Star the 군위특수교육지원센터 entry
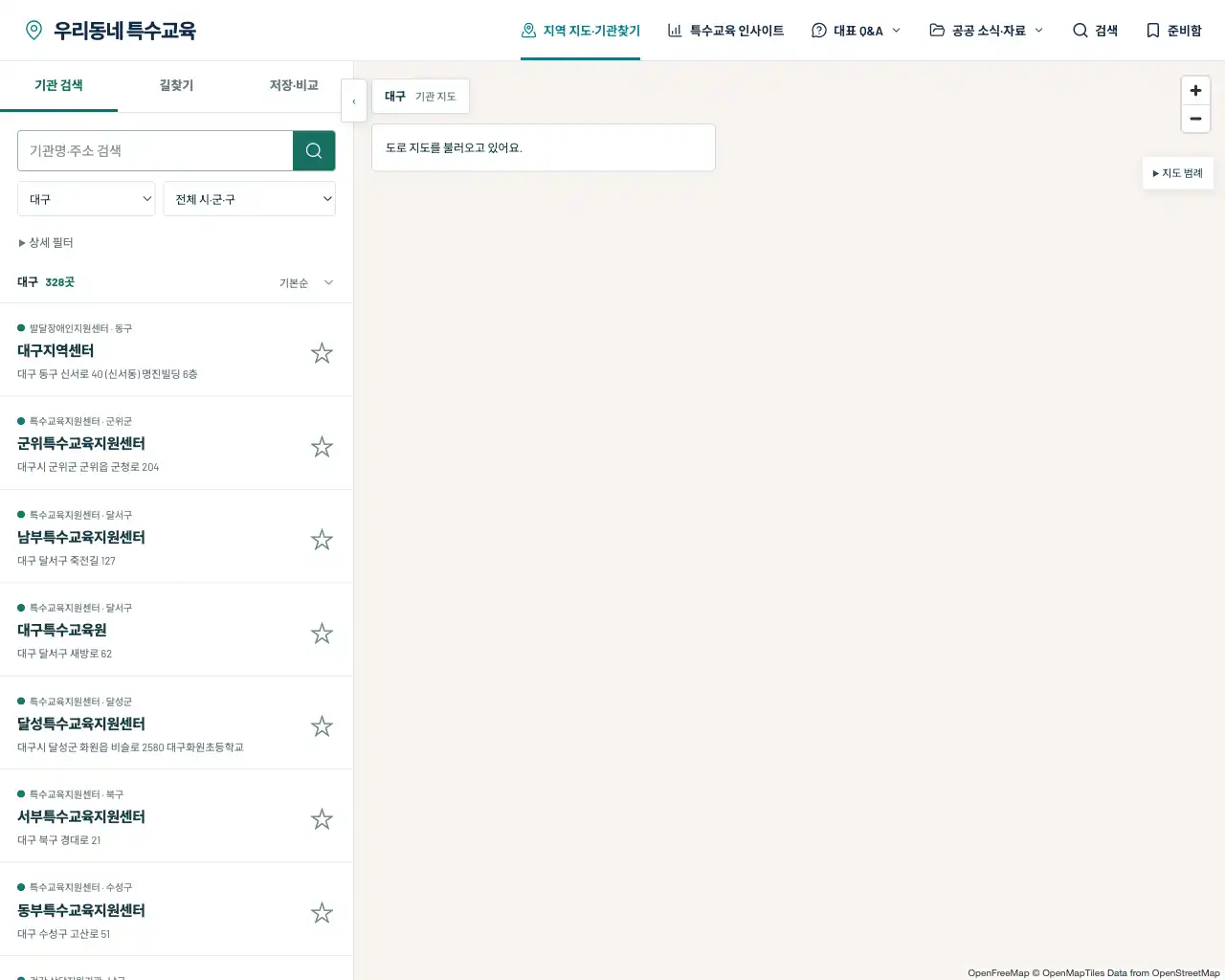 click(x=322, y=447)
